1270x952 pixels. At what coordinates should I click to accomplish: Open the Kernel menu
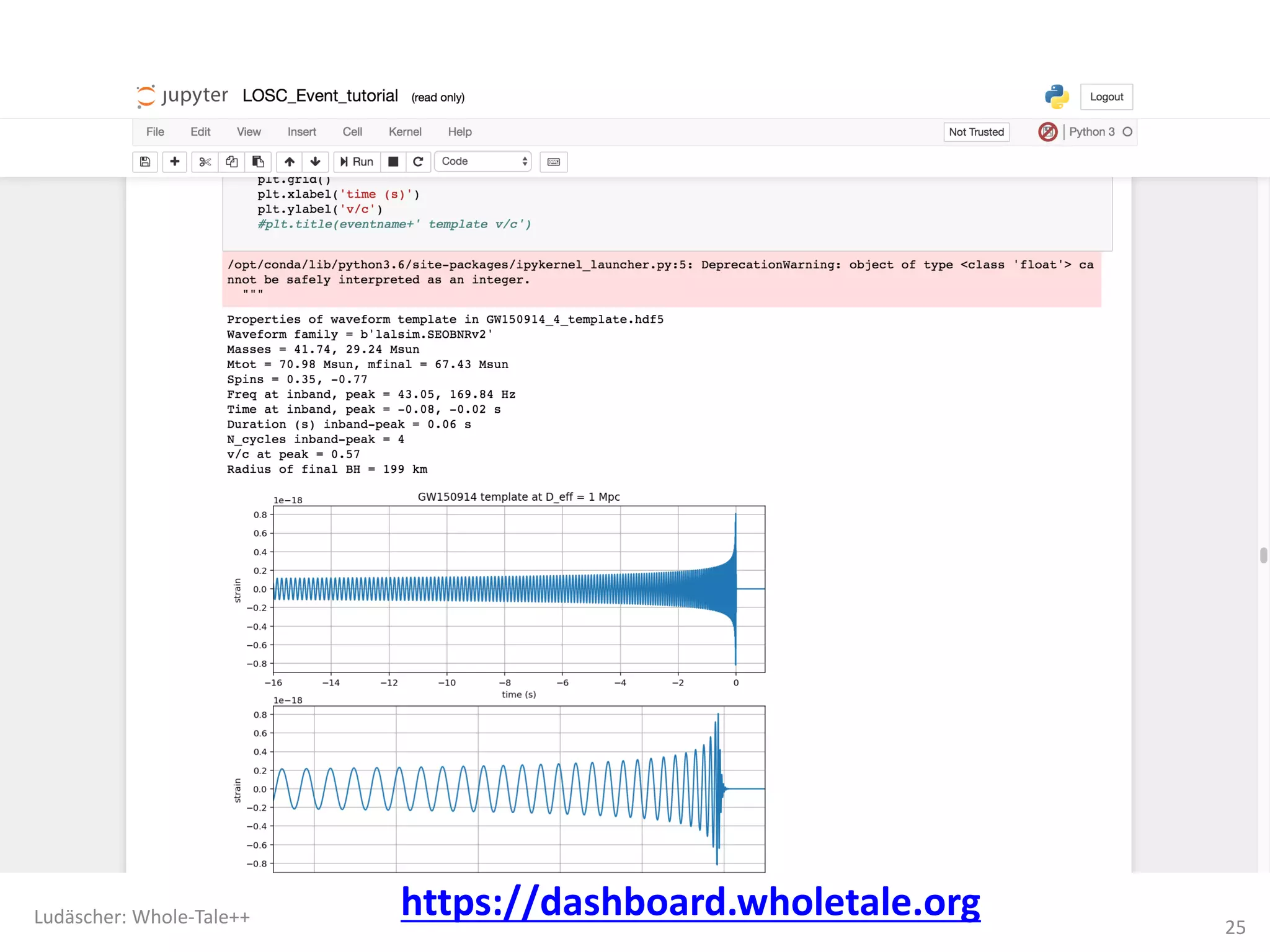(405, 132)
